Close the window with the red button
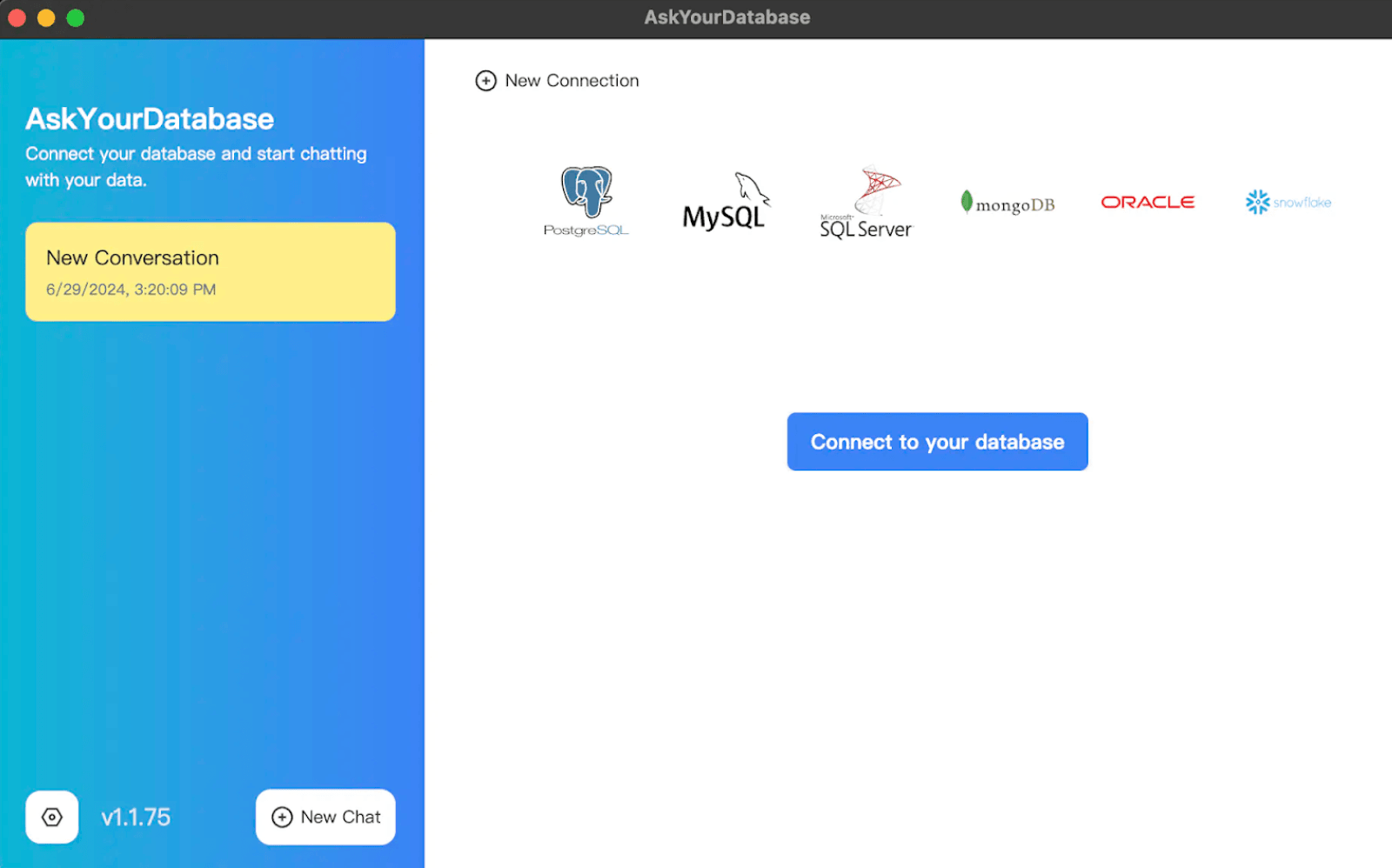The height and width of the screenshot is (868, 1392). tap(17, 18)
